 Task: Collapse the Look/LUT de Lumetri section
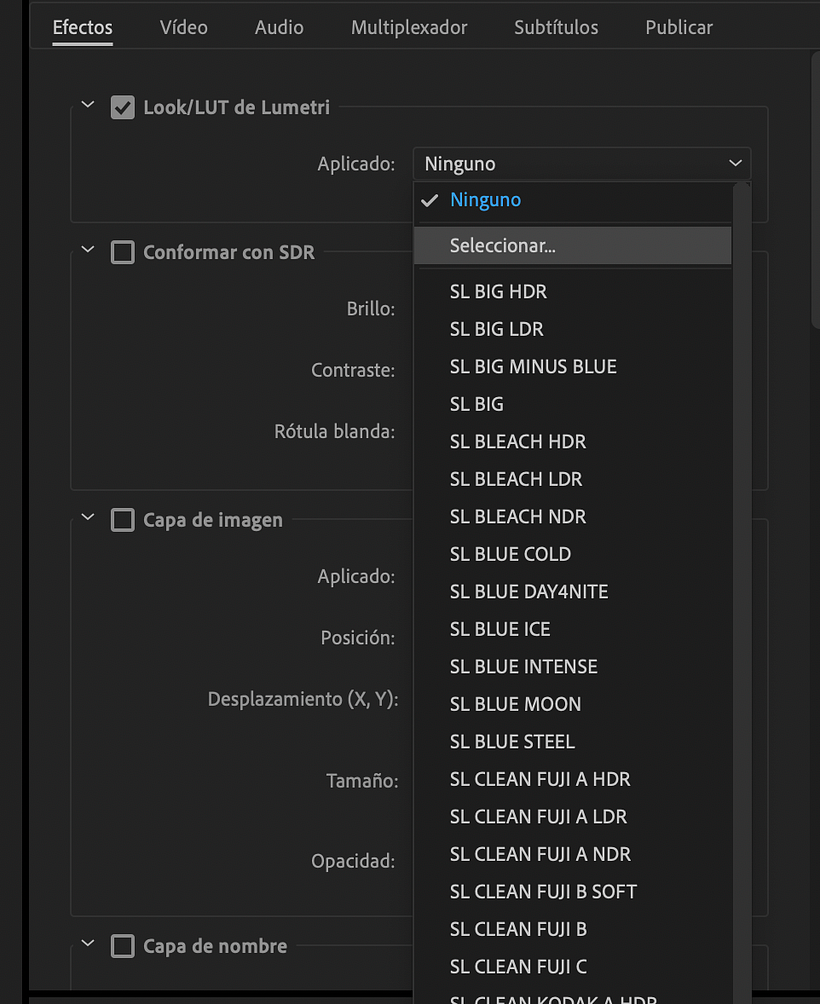(88, 104)
